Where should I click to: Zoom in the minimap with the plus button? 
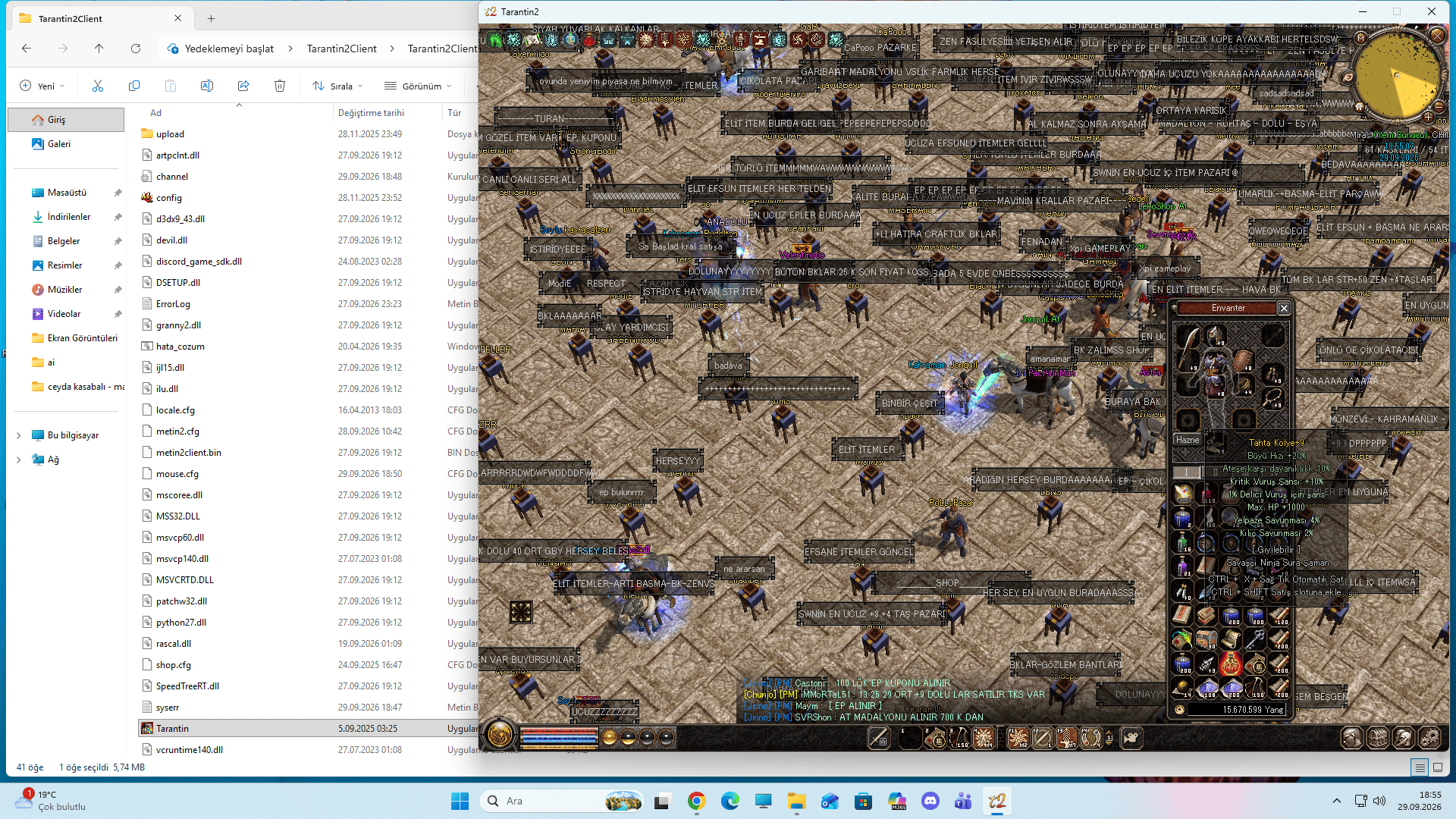click(1428, 118)
